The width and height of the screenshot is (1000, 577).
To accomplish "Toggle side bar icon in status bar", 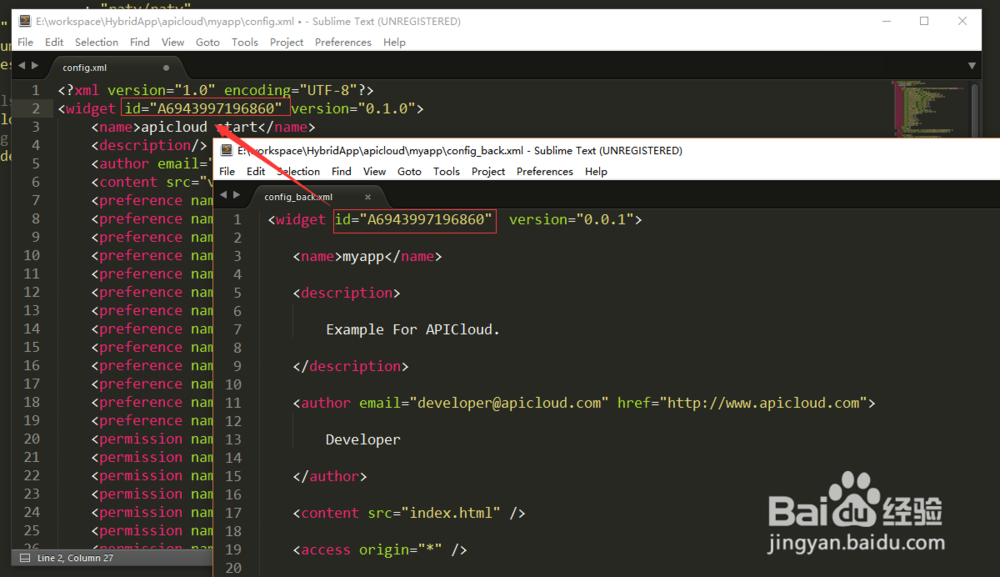I will coord(25,558).
